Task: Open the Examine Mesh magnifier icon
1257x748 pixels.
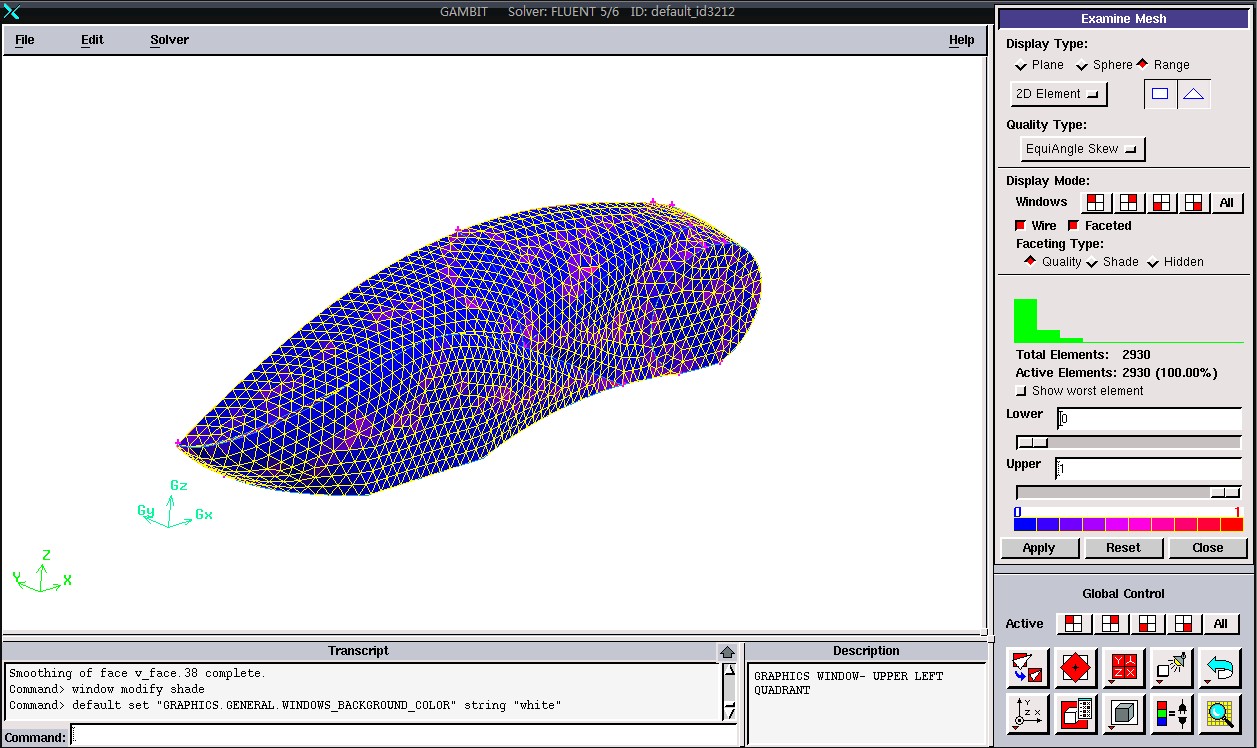Action: pyautogui.click(x=1219, y=714)
